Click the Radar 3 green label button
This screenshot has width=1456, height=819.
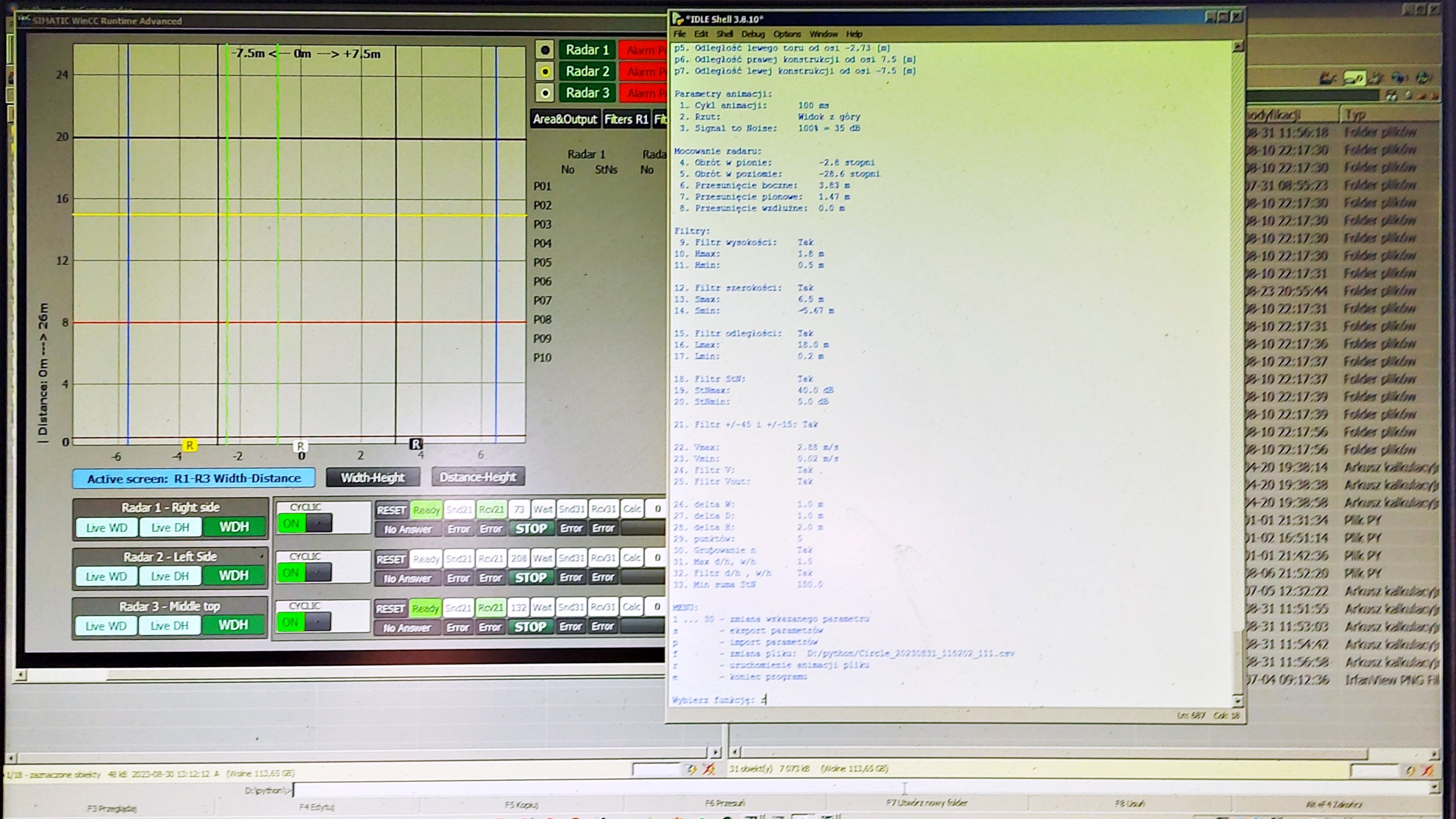point(587,93)
